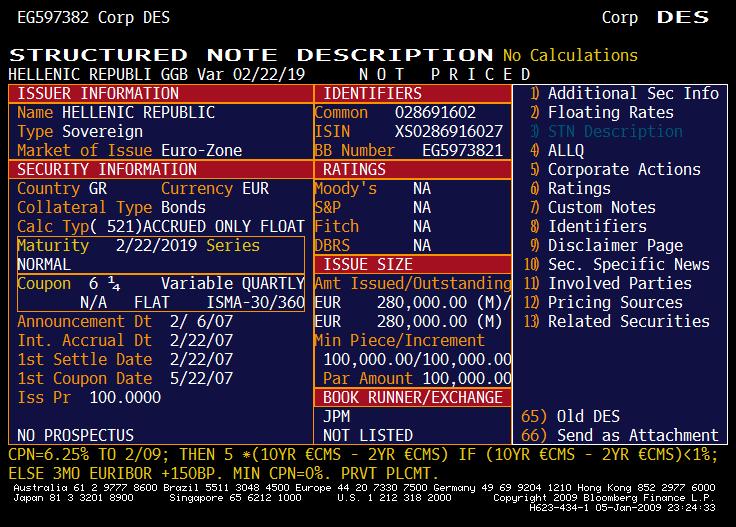The width and height of the screenshot is (736, 527).
Task: Open the STN Description option
Action: tap(606, 131)
